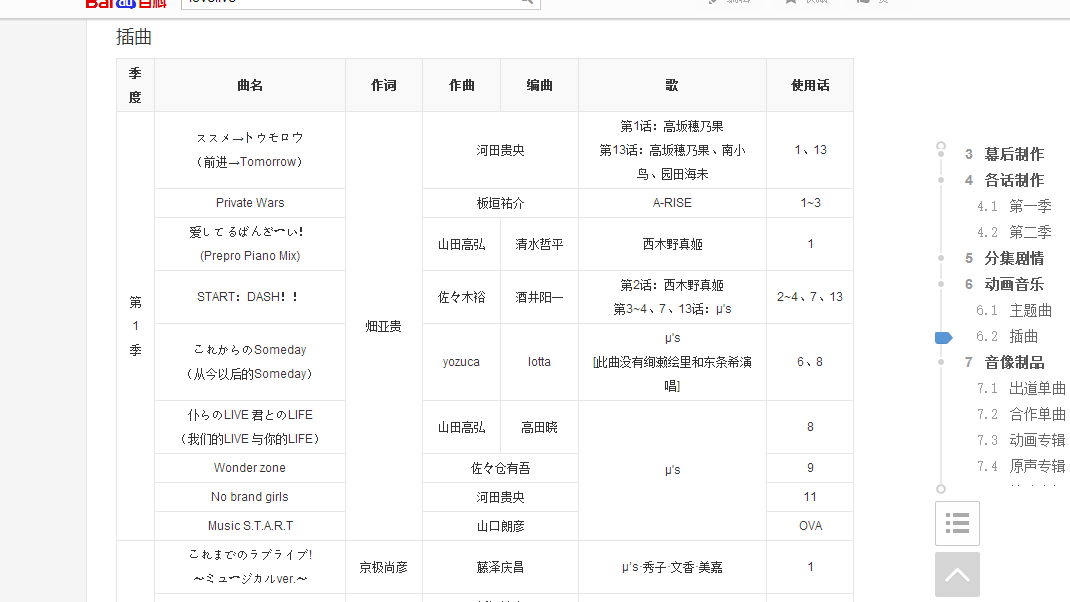Click the dot beside 分集剧情 section

(x=940, y=258)
